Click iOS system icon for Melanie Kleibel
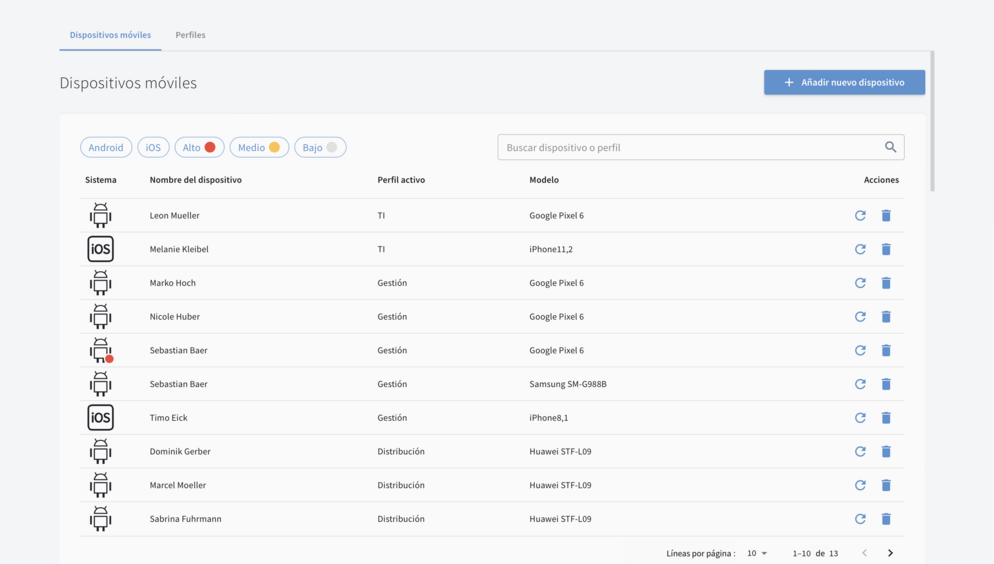Image resolution: width=994 pixels, height=564 pixels. (x=101, y=249)
